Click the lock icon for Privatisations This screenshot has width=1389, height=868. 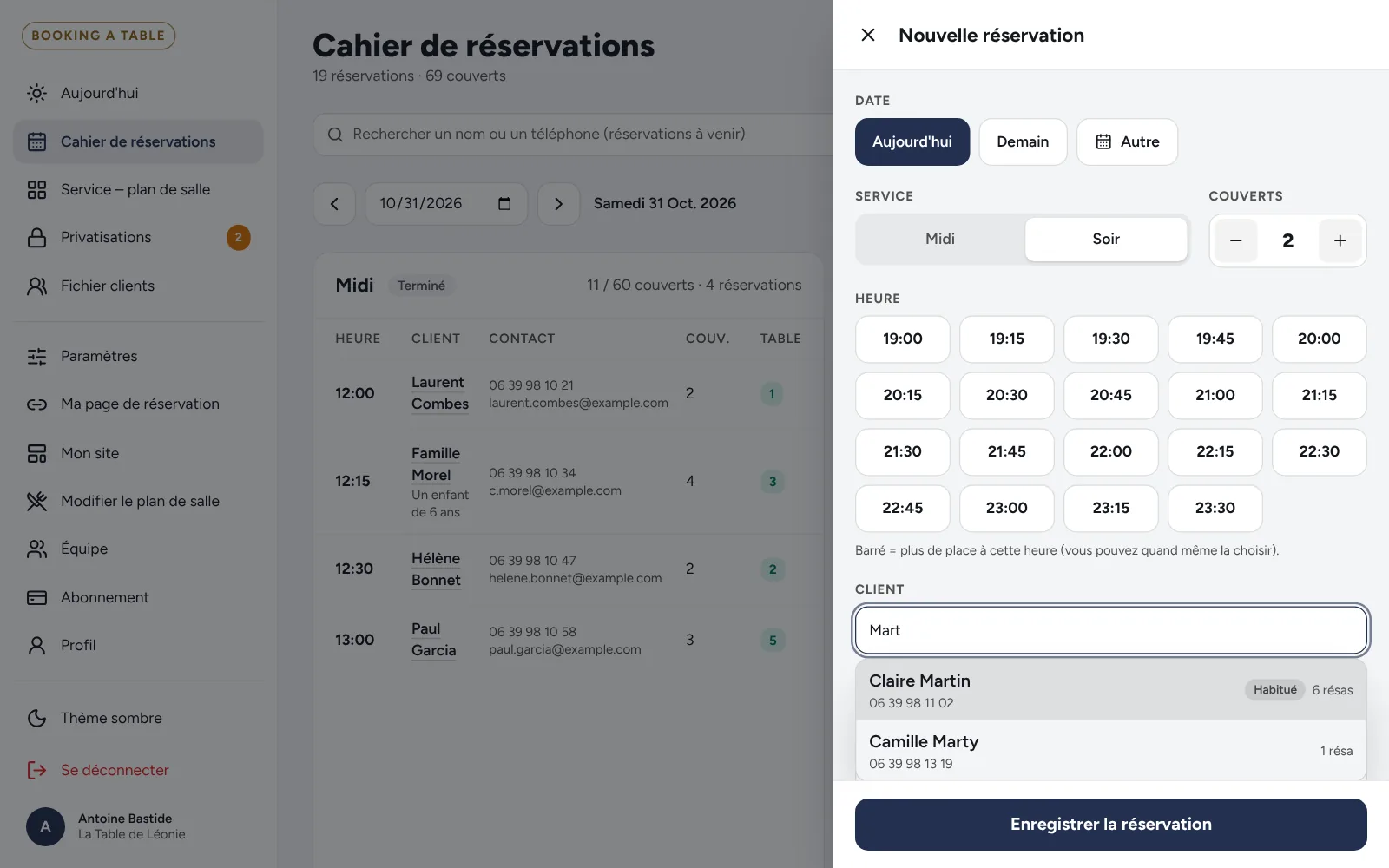(x=36, y=238)
